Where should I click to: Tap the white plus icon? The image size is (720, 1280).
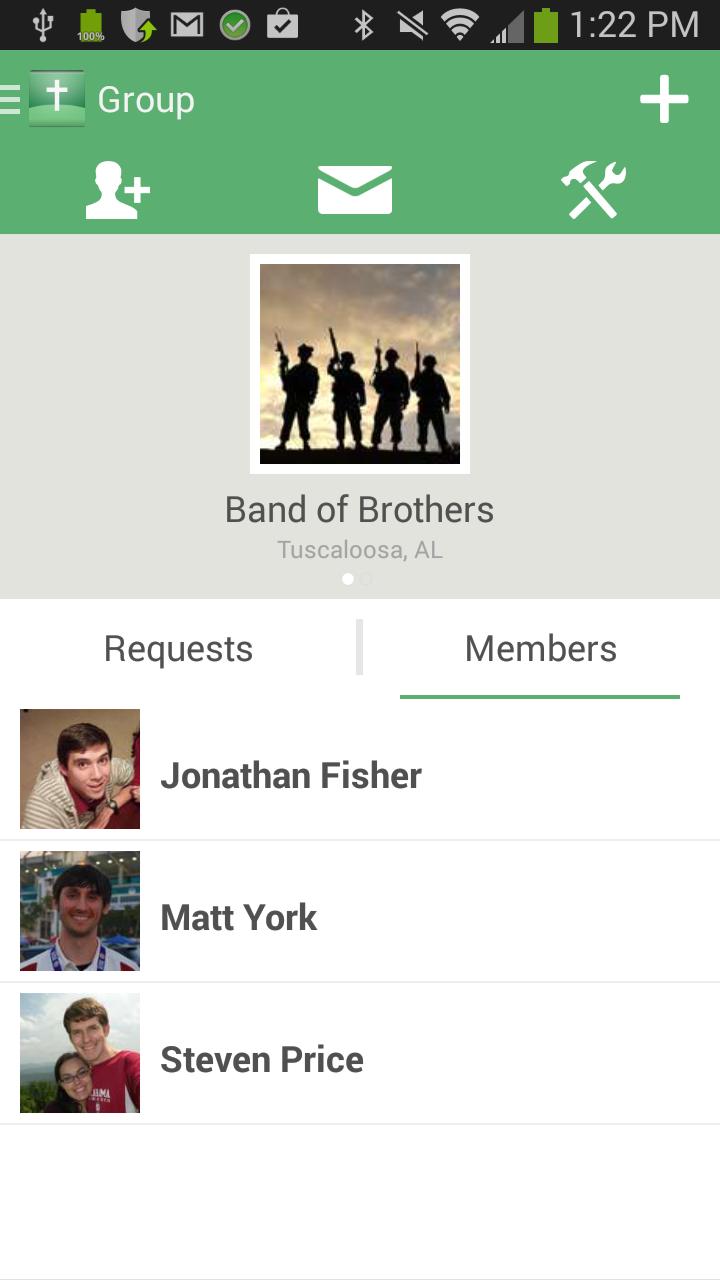[x=664, y=100]
